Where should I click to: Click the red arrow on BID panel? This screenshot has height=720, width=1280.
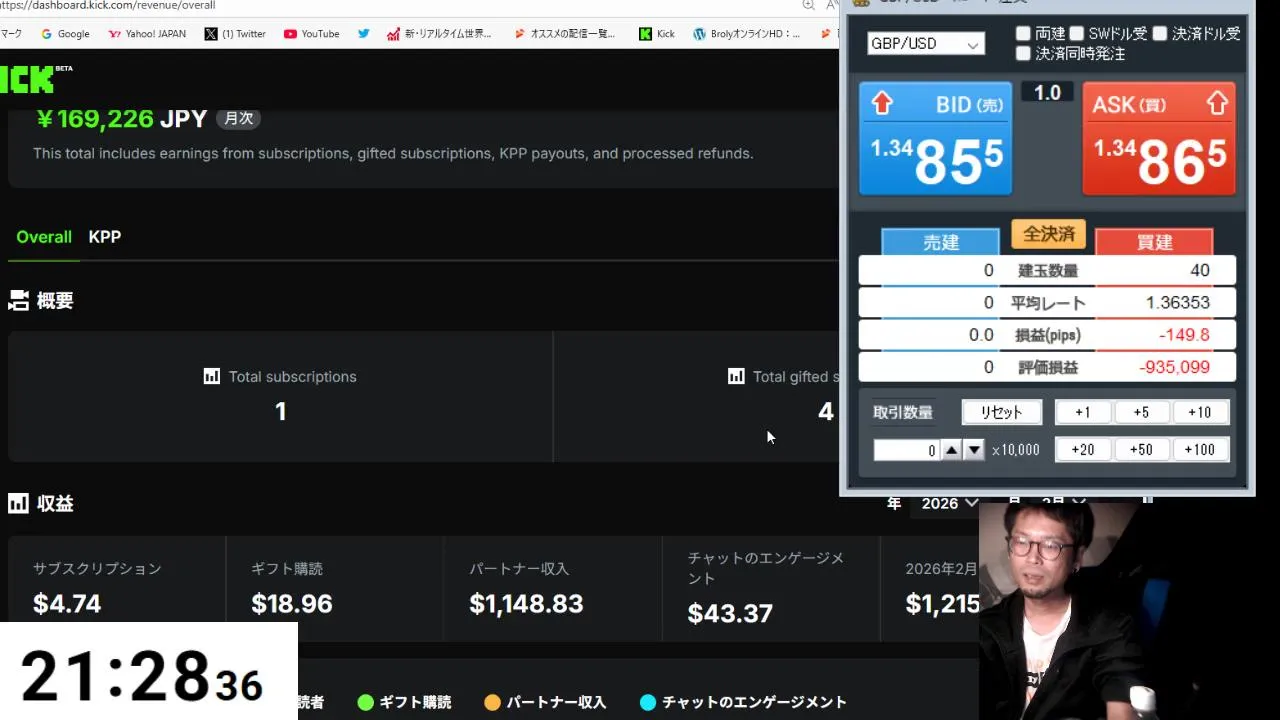tap(882, 103)
